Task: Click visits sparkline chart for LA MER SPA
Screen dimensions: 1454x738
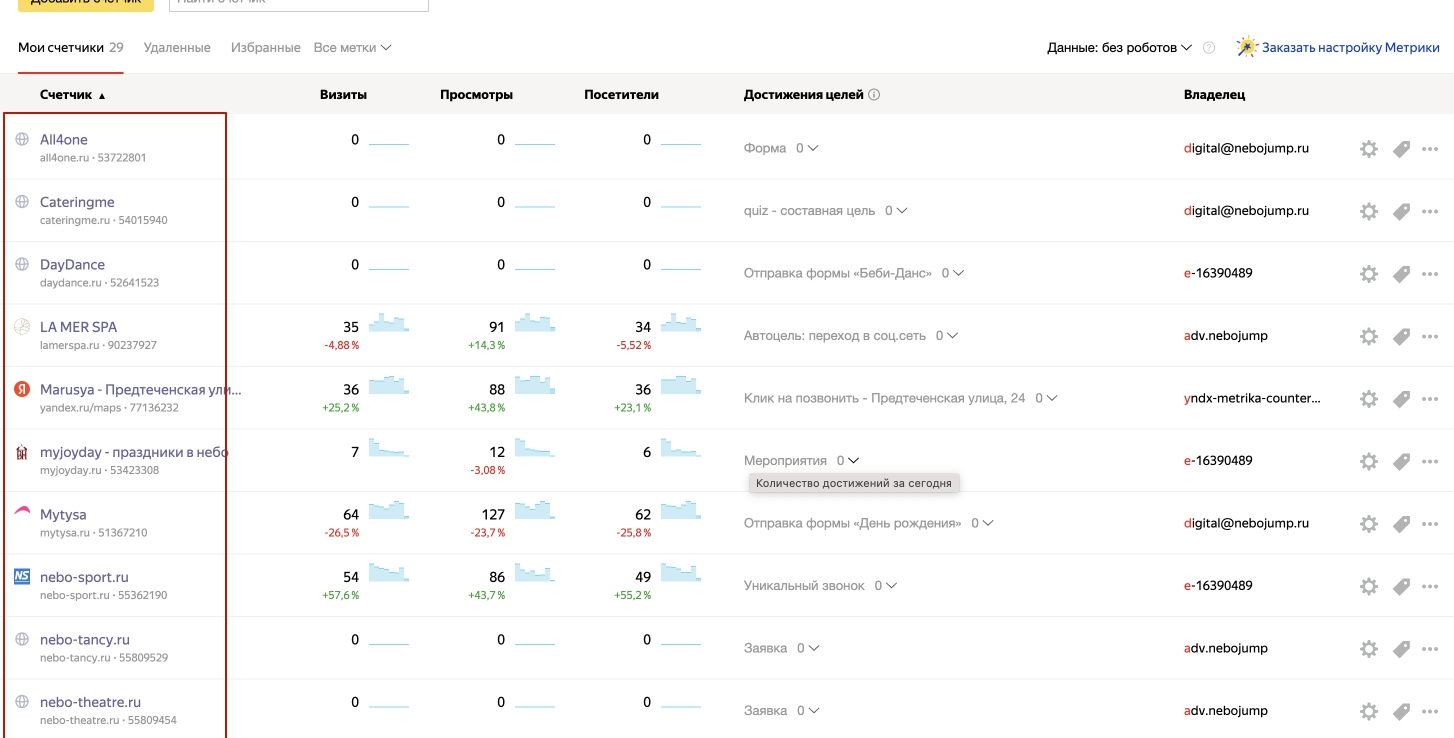Action: coord(389,324)
